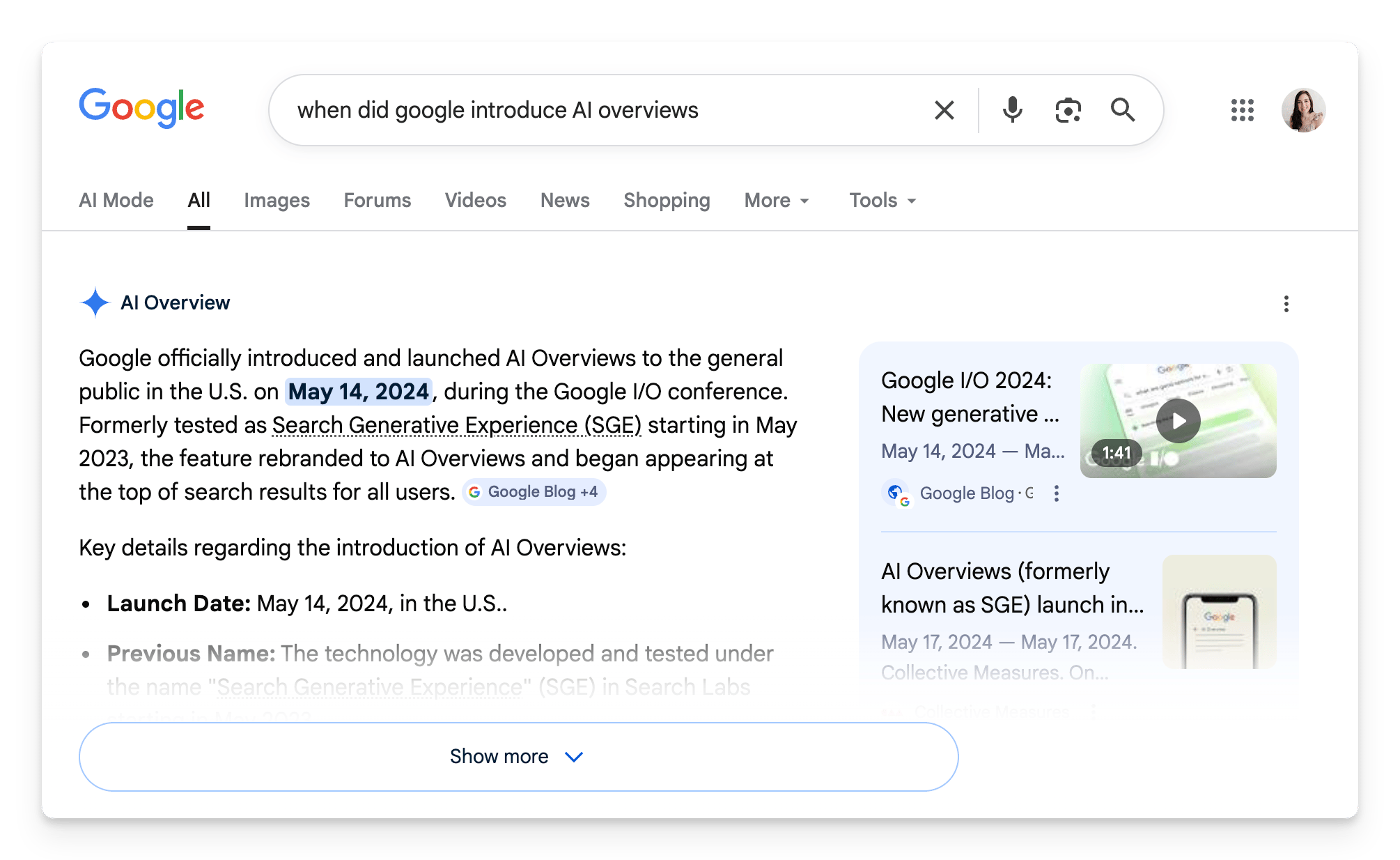Screen dimensions: 1400x860
Task: Expand the More search filters dropdown
Action: [777, 201]
